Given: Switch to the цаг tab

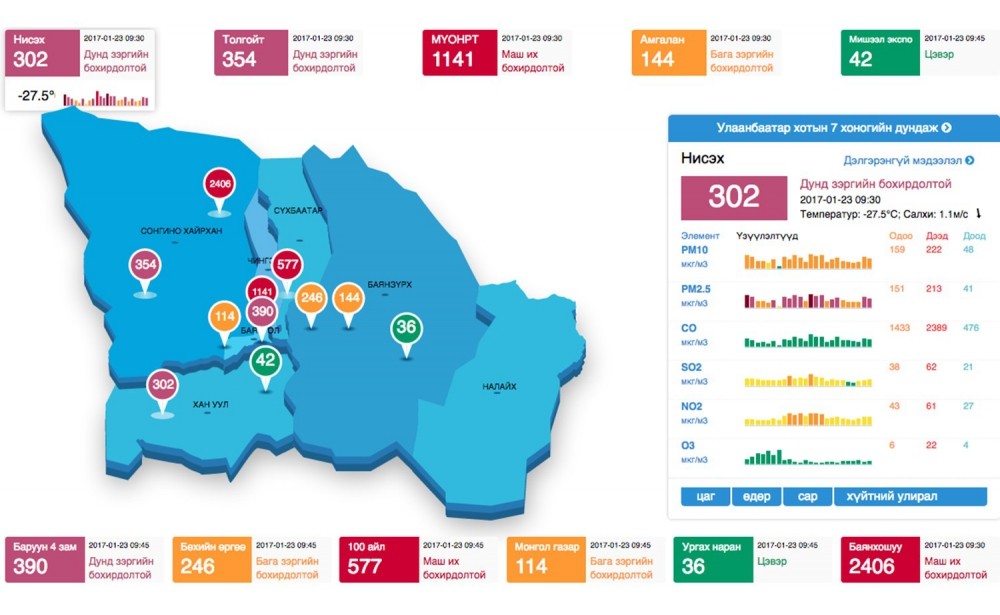Looking at the screenshot, I should tap(705, 496).
